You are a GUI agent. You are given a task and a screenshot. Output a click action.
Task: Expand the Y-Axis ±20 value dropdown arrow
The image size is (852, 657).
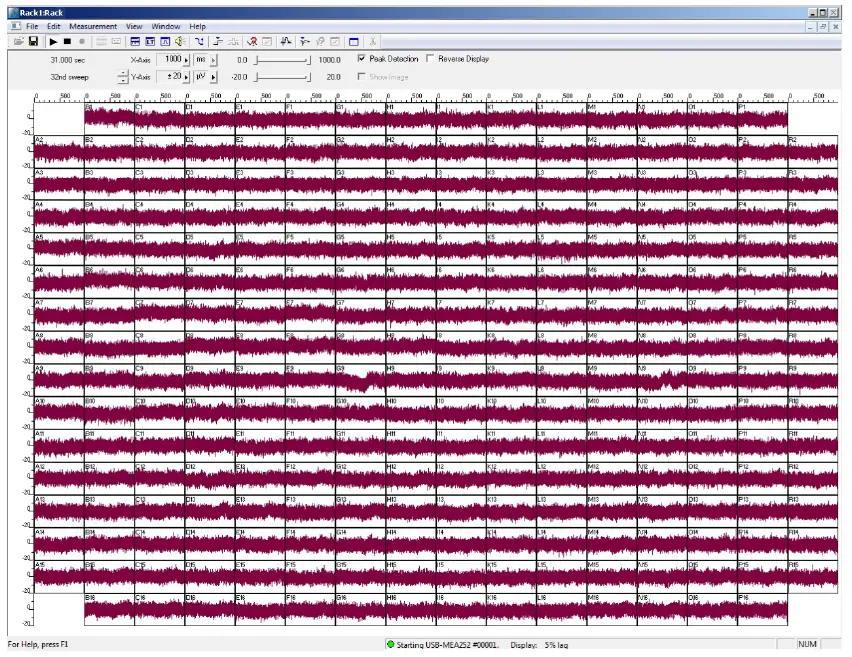186,77
